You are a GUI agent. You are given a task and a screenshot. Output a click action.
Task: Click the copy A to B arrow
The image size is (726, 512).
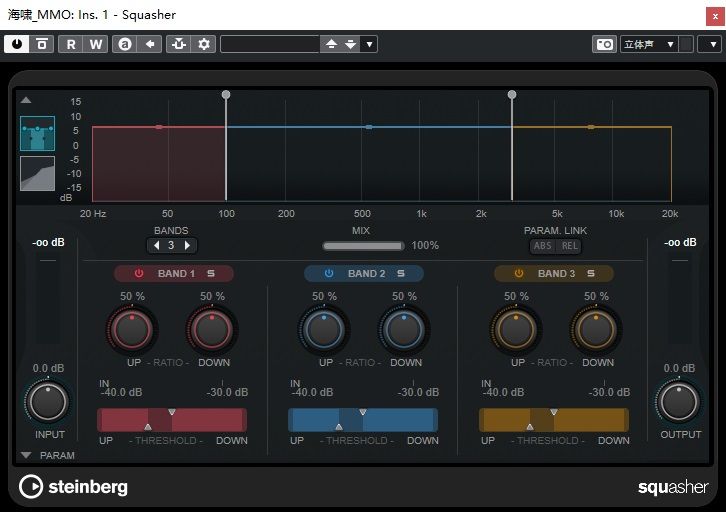point(150,44)
